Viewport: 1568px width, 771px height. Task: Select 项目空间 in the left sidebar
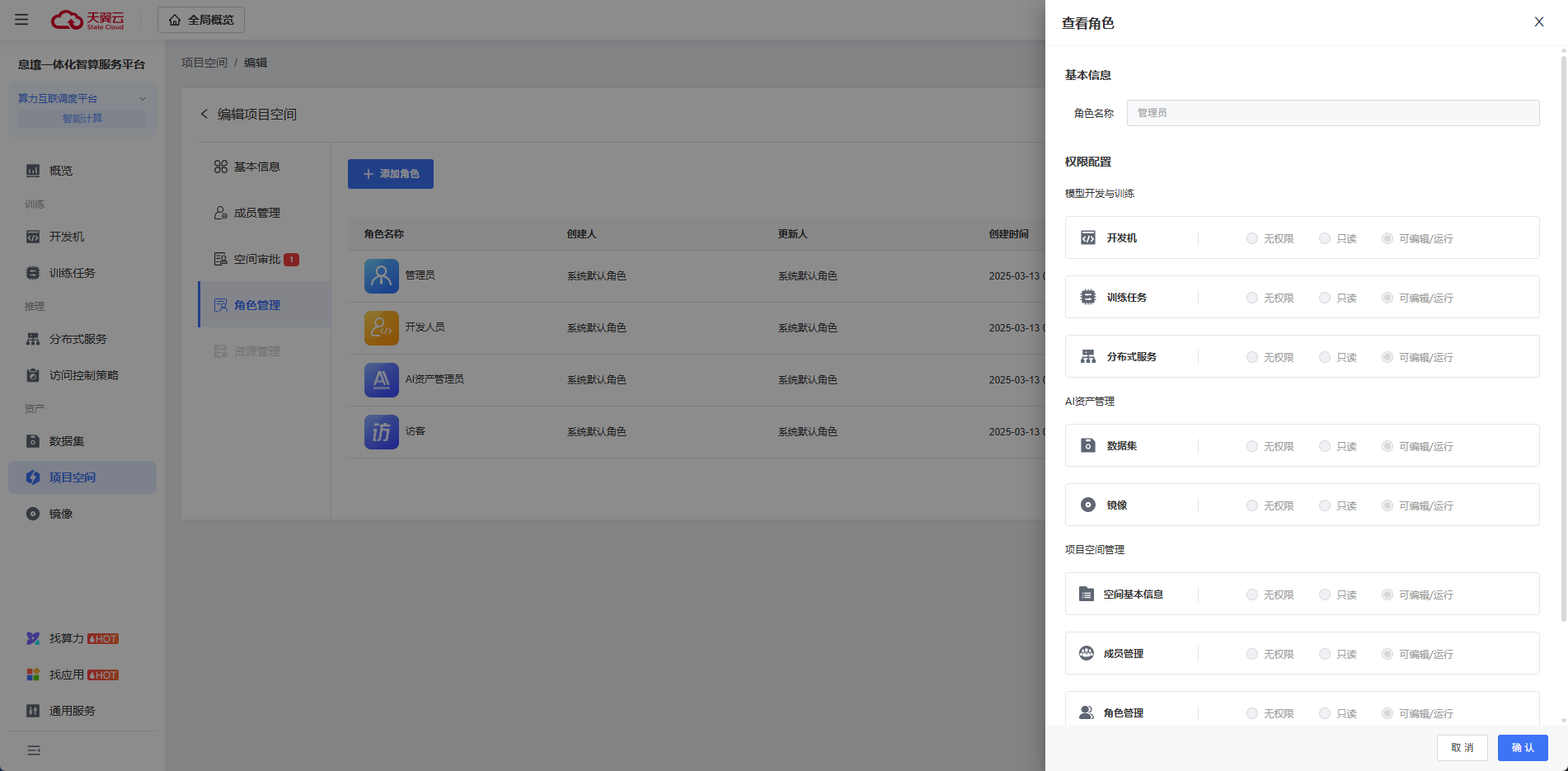point(82,477)
